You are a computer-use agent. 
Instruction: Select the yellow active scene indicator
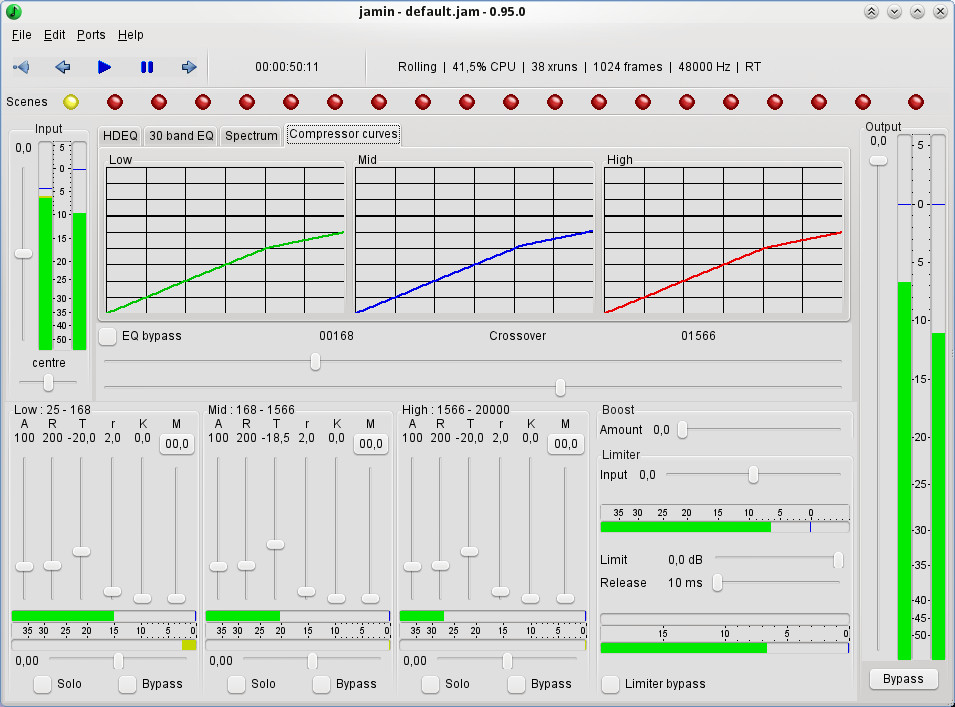[71, 102]
